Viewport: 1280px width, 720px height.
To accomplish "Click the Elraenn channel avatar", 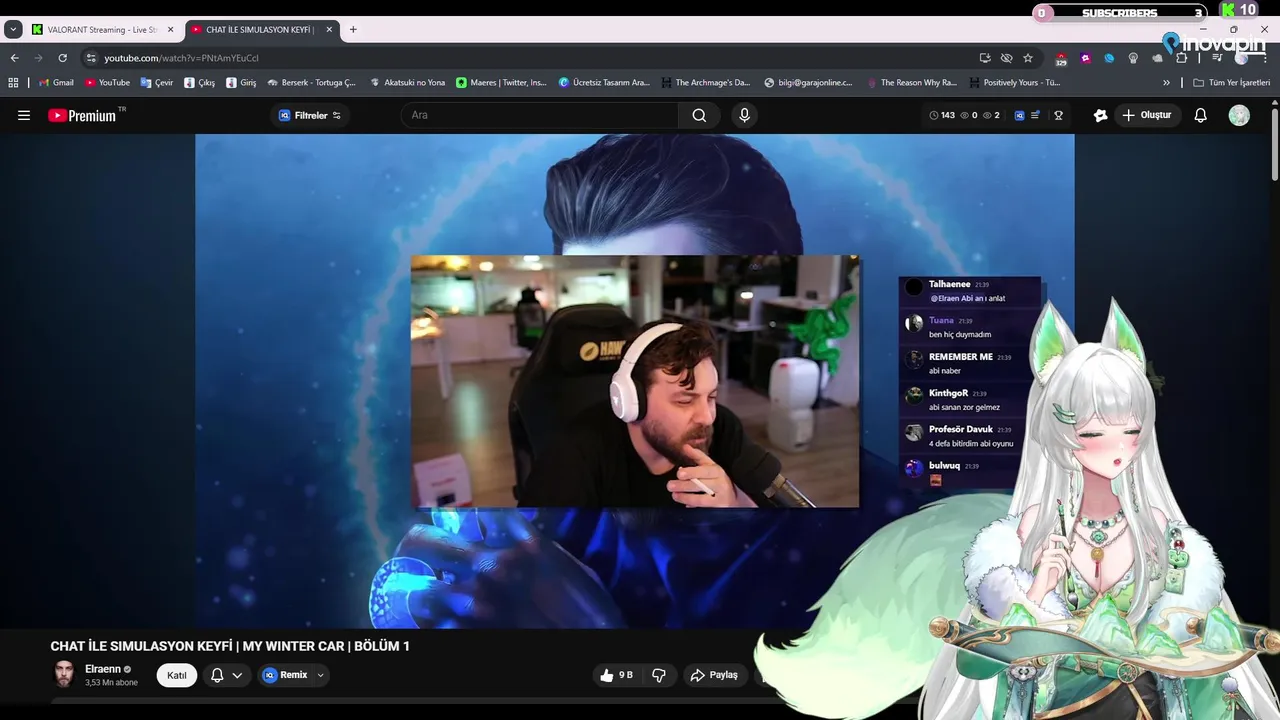I will point(64,674).
